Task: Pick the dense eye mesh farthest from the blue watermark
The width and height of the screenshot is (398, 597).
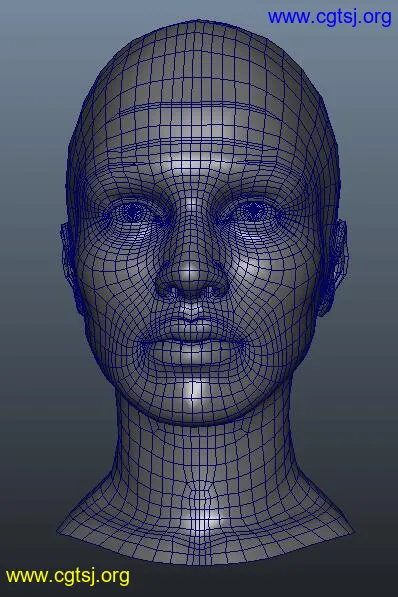Action: (x=131, y=212)
